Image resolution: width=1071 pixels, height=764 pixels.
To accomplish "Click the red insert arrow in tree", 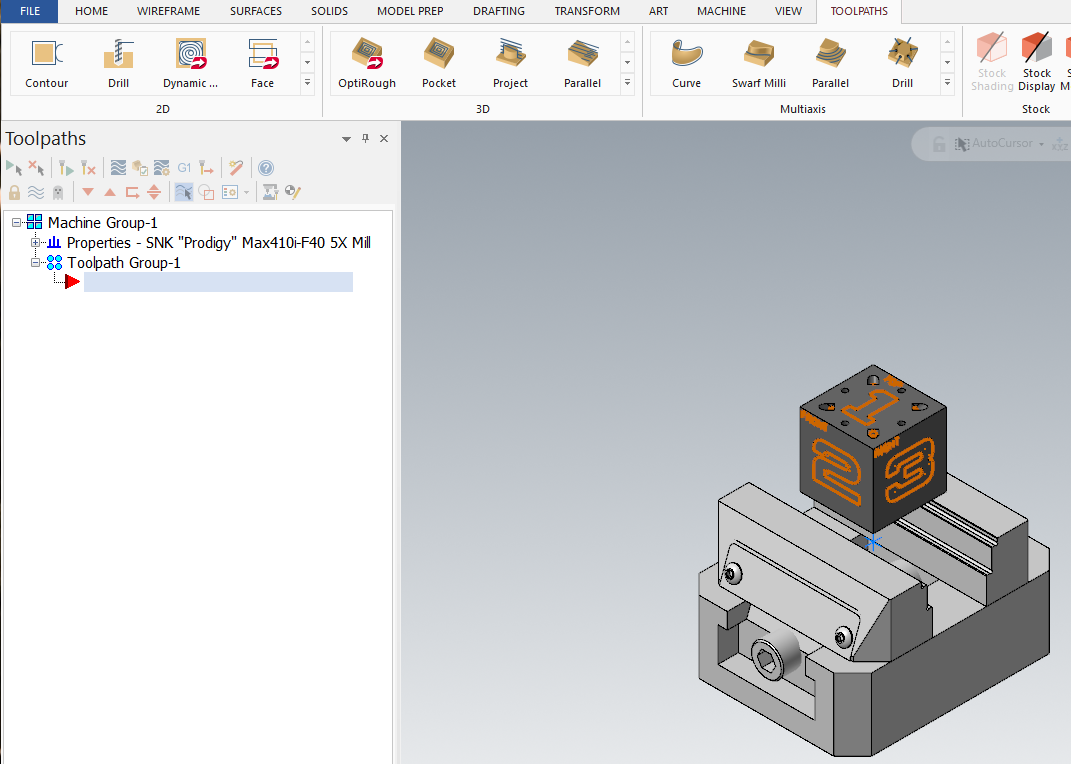I will point(72,281).
